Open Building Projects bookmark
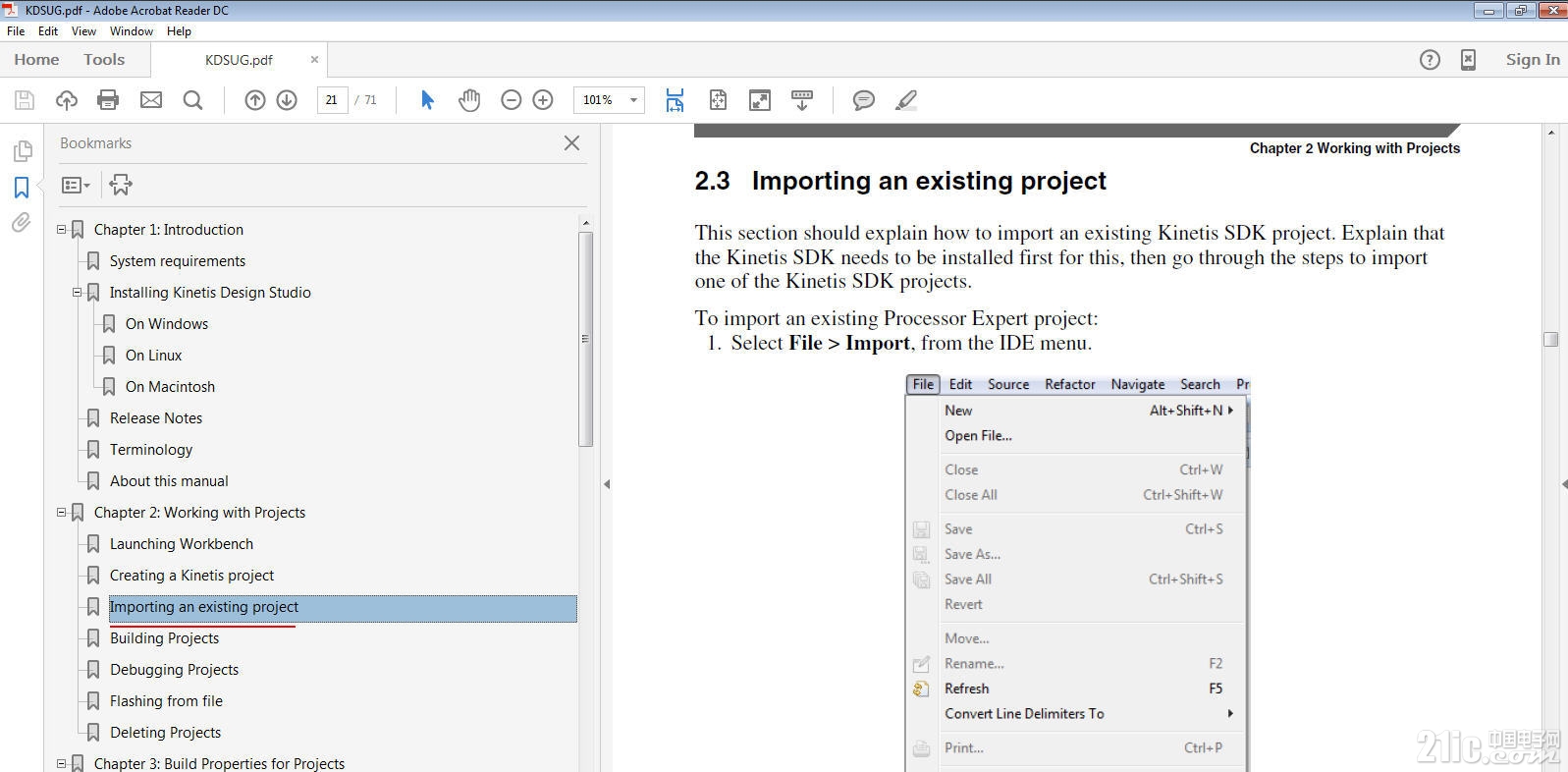The height and width of the screenshot is (772, 1568). [x=164, y=638]
